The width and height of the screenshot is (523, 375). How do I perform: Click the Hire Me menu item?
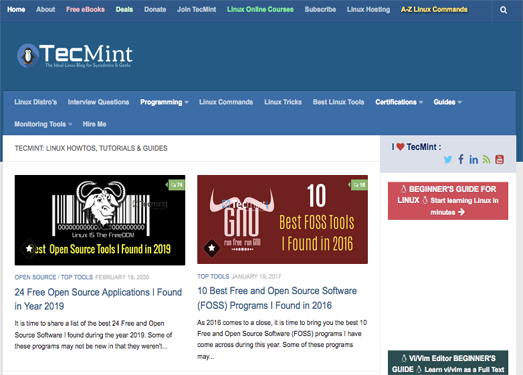pyautogui.click(x=94, y=124)
